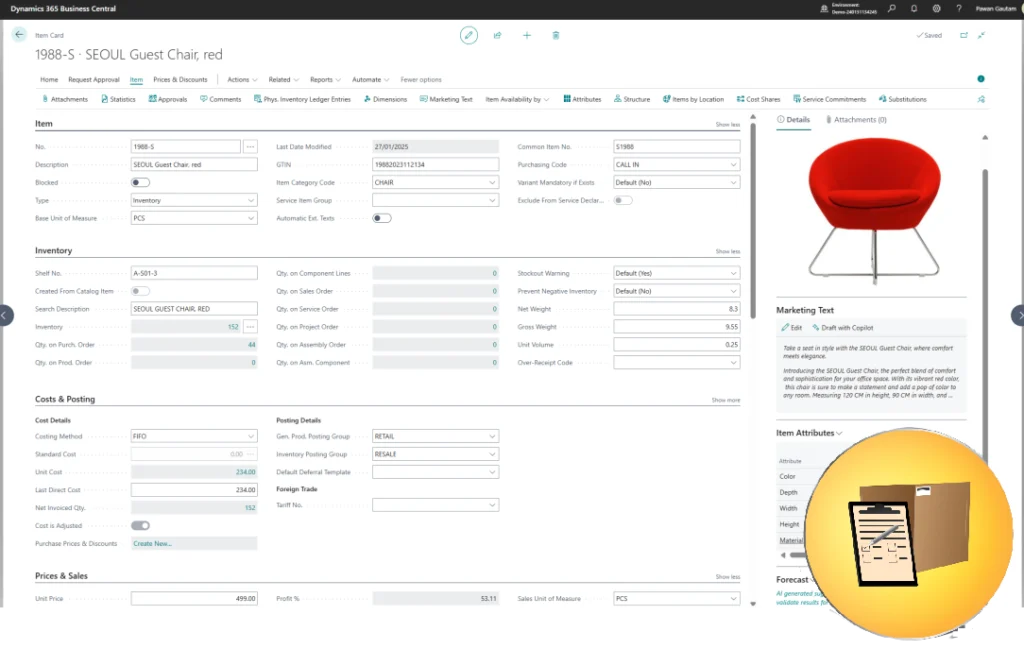This screenshot has height=649, width=1024.
Task: Open Service Commitments action
Action: coord(829,99)
